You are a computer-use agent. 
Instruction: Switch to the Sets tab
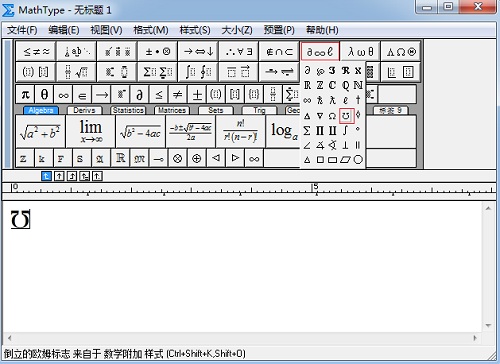[x=215, y=110]
